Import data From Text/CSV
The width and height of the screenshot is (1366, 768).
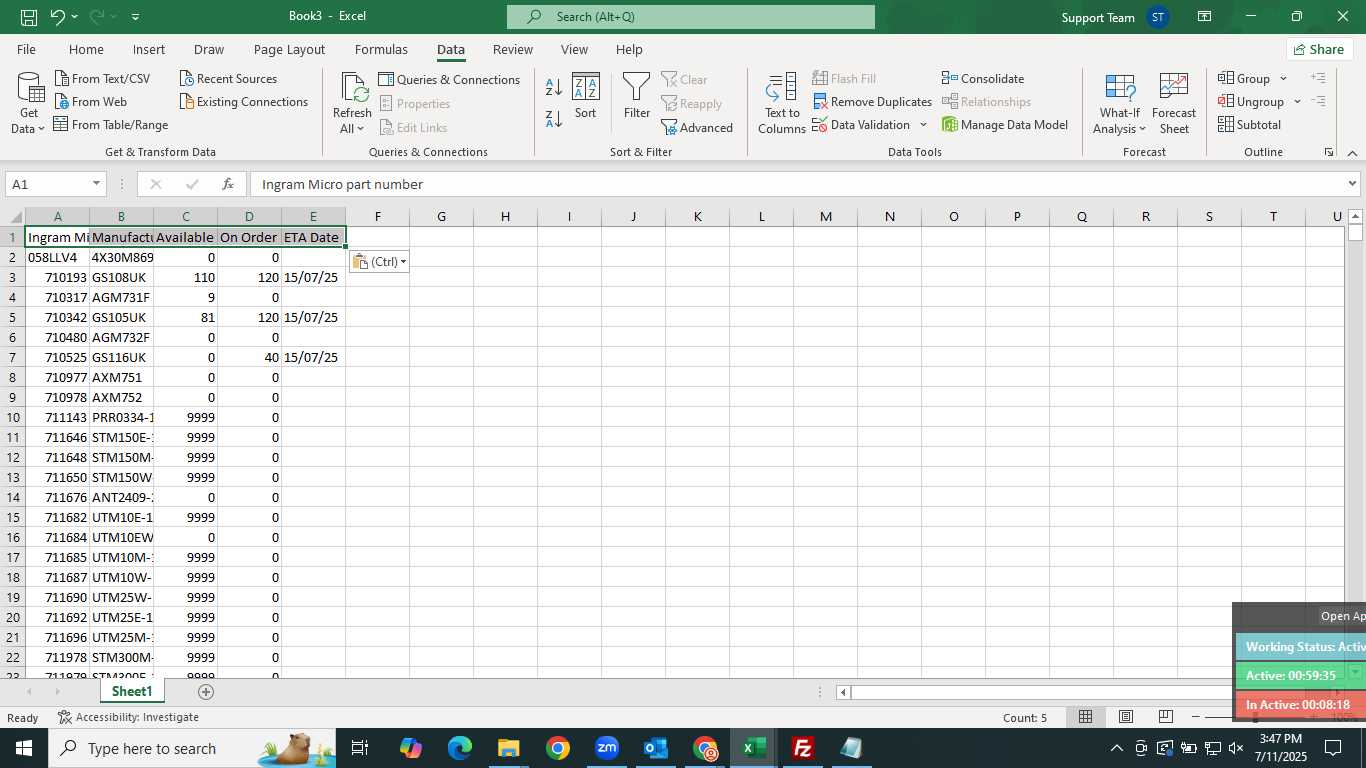click(102, 78)
